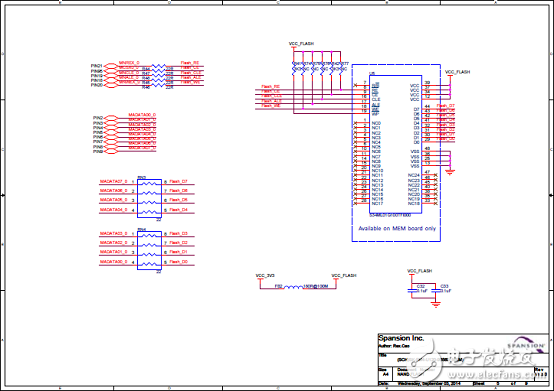Click the "Spansion Inc." title text
The image size is (554, 391).
tap(401, 338)
